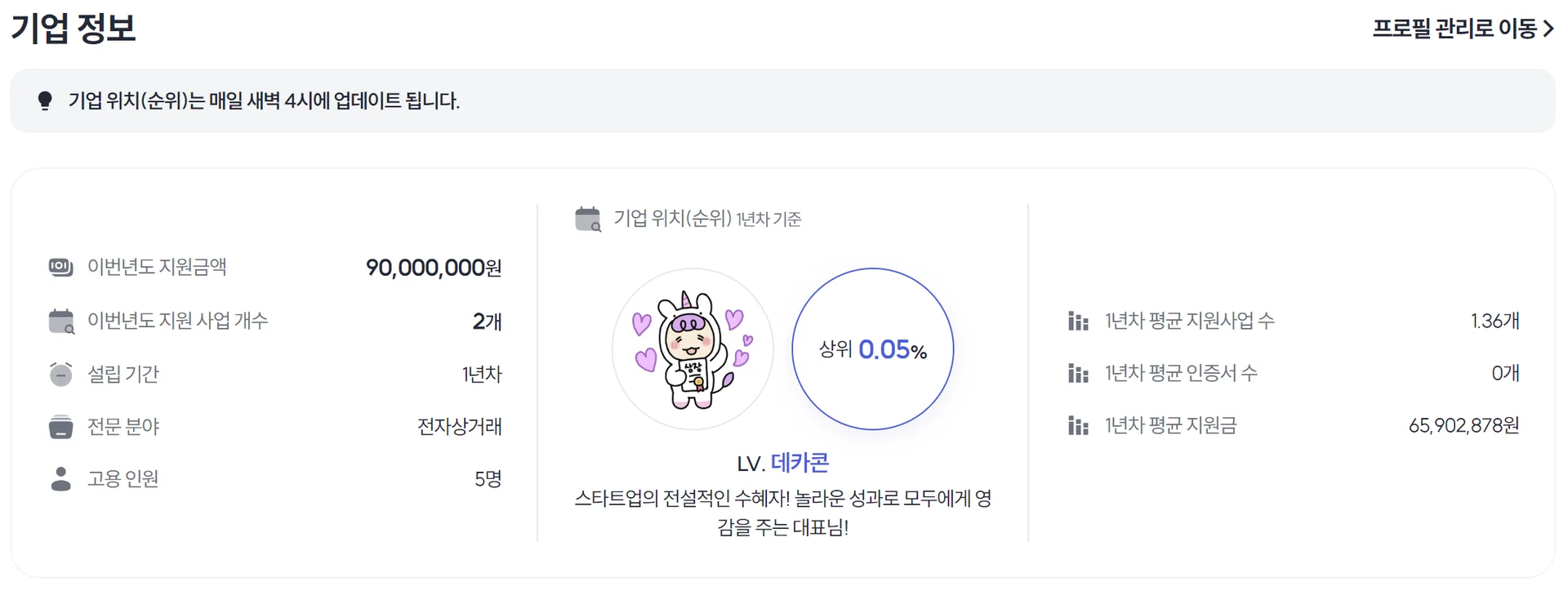Select the 90,000,000원 support amount value
This screenshot has width=1568, height=595.
434,267
